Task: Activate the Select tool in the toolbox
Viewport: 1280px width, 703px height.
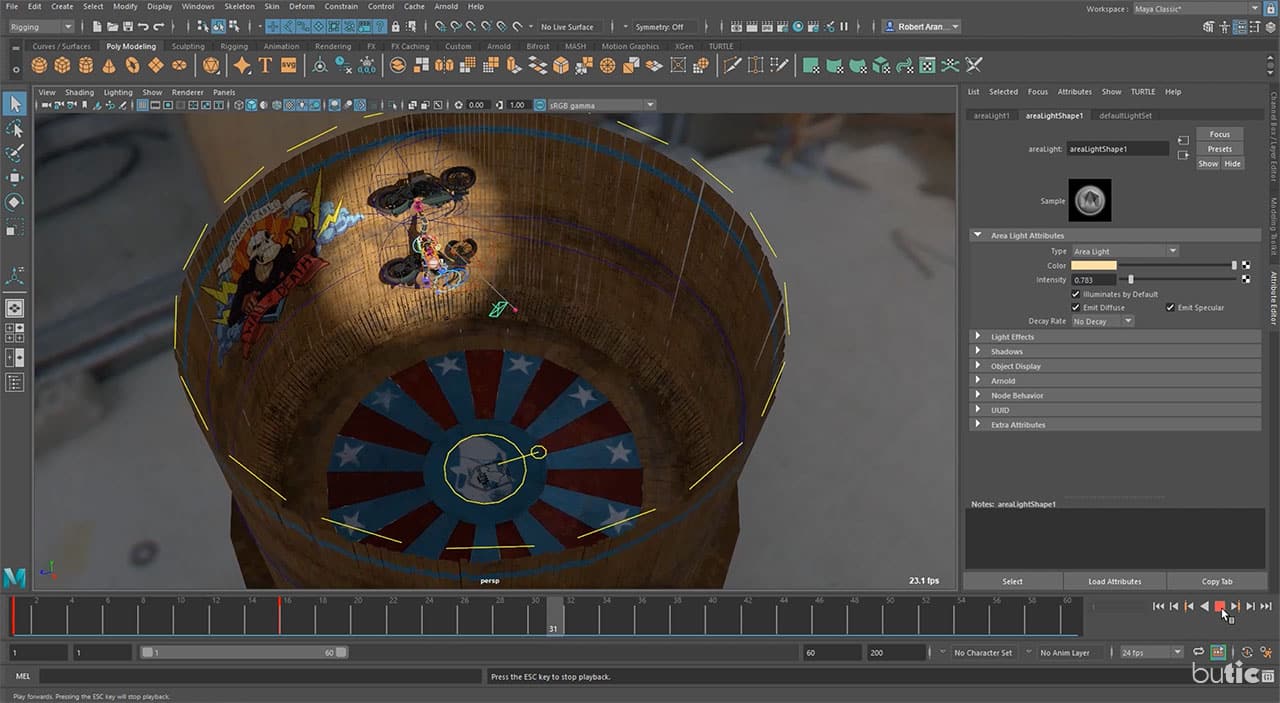Action: coord(15,103)
